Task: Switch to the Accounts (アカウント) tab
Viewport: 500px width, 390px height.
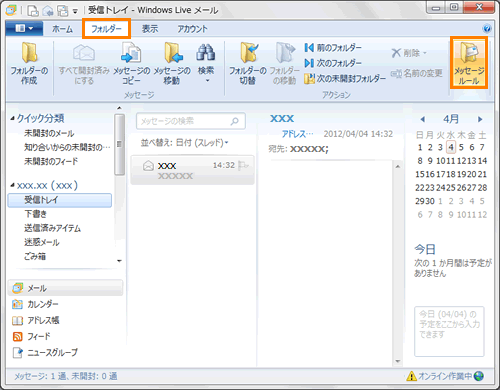Action: (192, 29)
